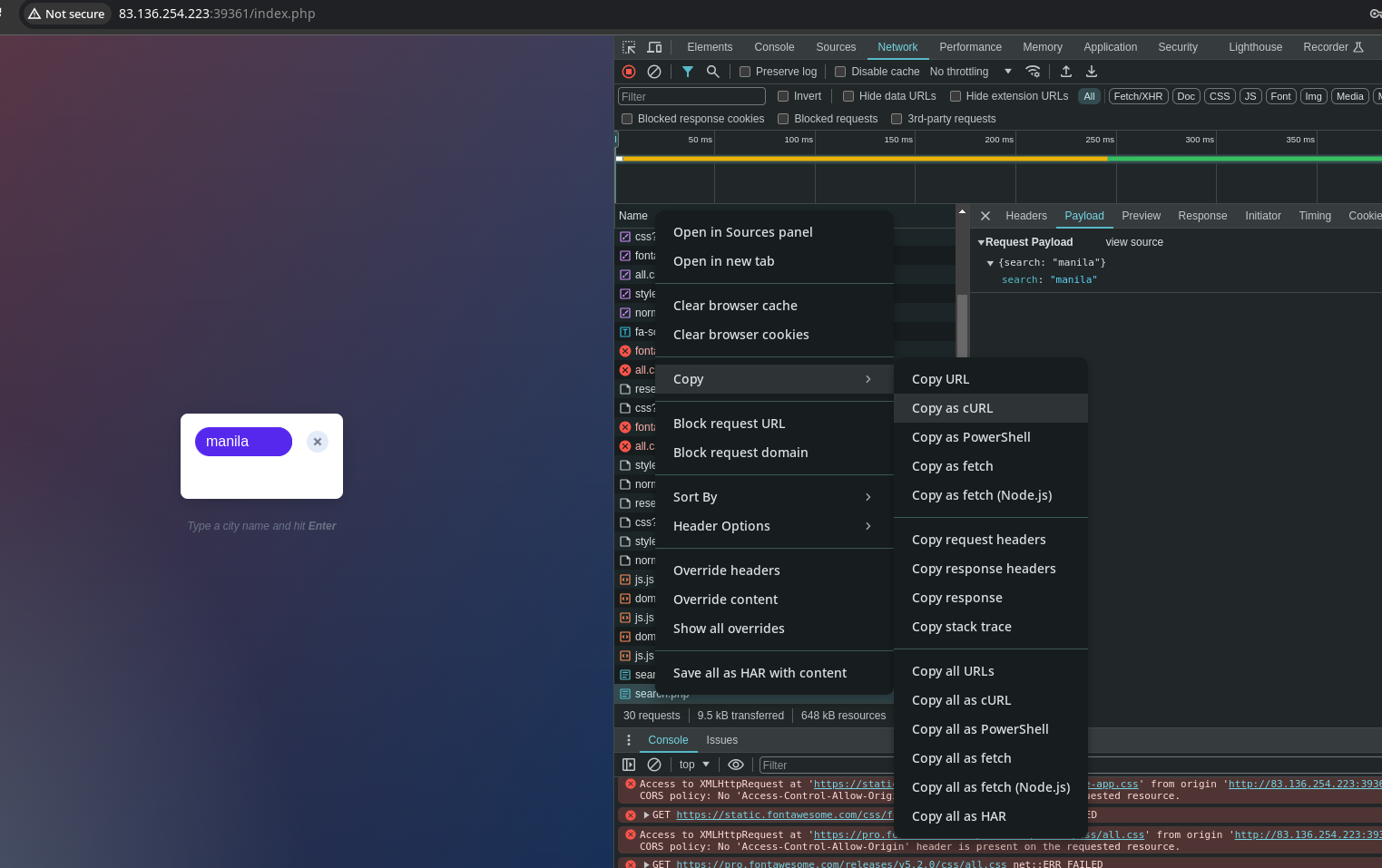Click the import HAR upload icon

click(x=1066, y=72)
